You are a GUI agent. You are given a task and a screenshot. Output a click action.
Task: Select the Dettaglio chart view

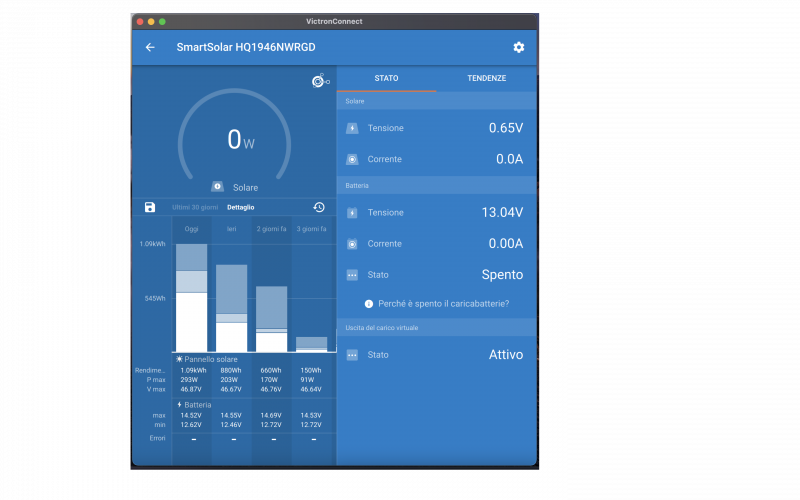pyautogui.click(x=241, y=207)
